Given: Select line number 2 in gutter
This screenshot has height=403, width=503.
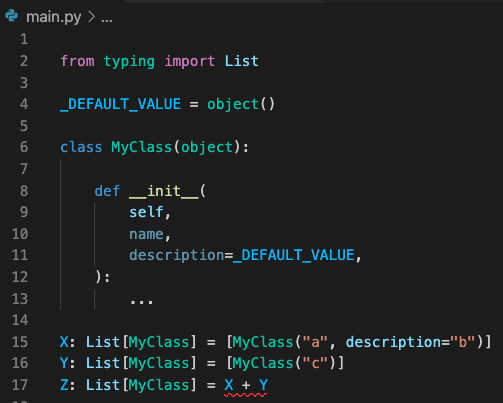Looking at the screenshot, I should click(24, 61).
